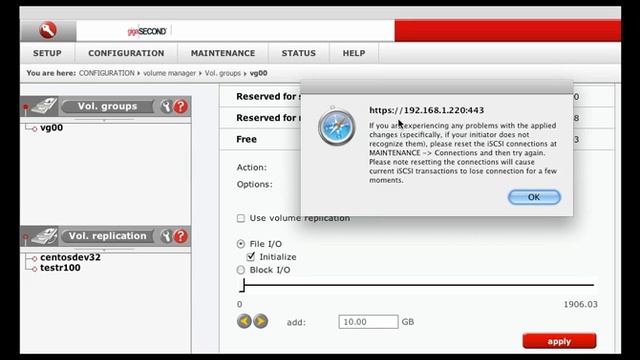
Task: Open help for Vol. replication panel
Action: (x=180, y=236)
